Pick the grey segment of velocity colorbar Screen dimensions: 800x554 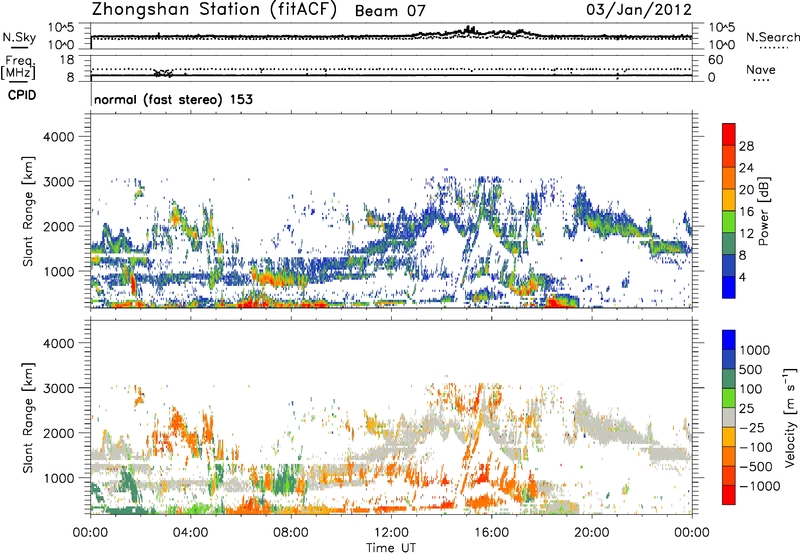pyautogui.click(x=729, y=418)
